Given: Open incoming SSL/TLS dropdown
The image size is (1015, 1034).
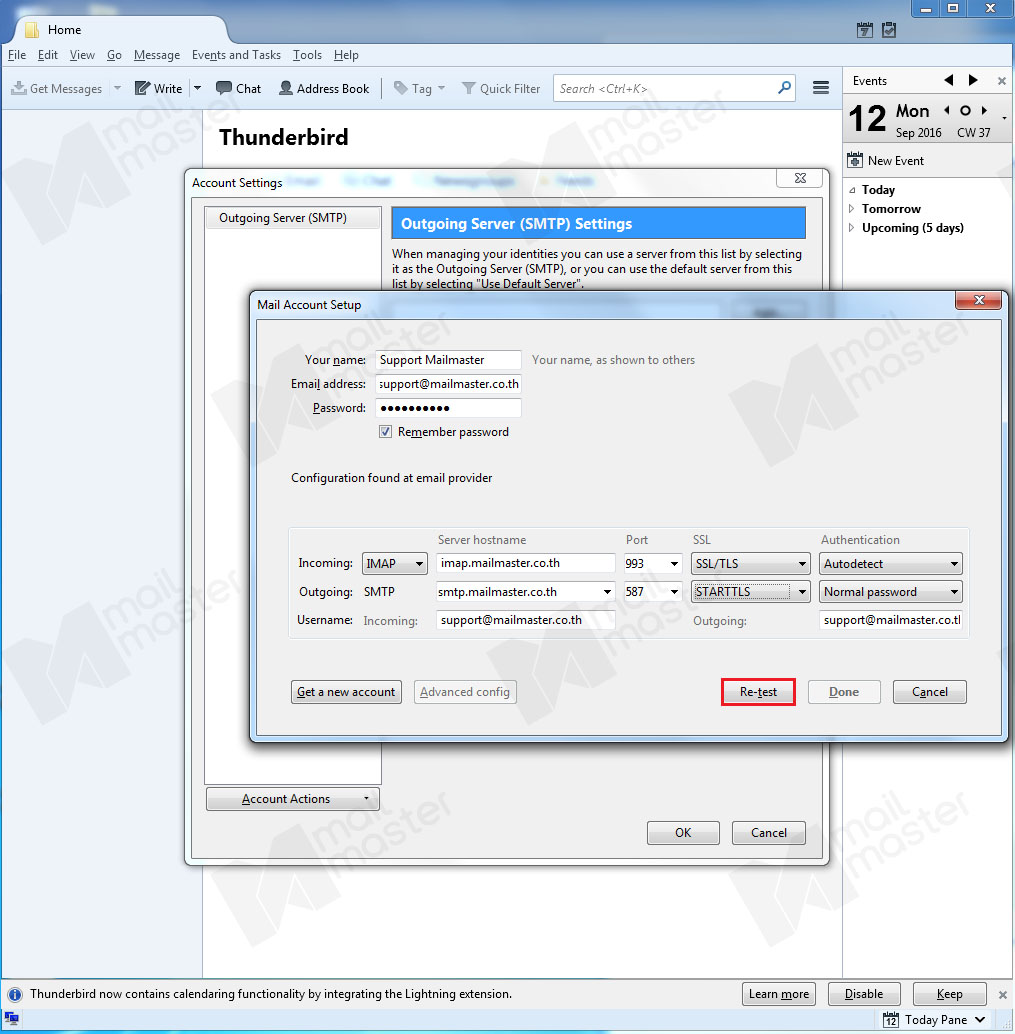Looking at the screenshot, I should click(751, 564).
